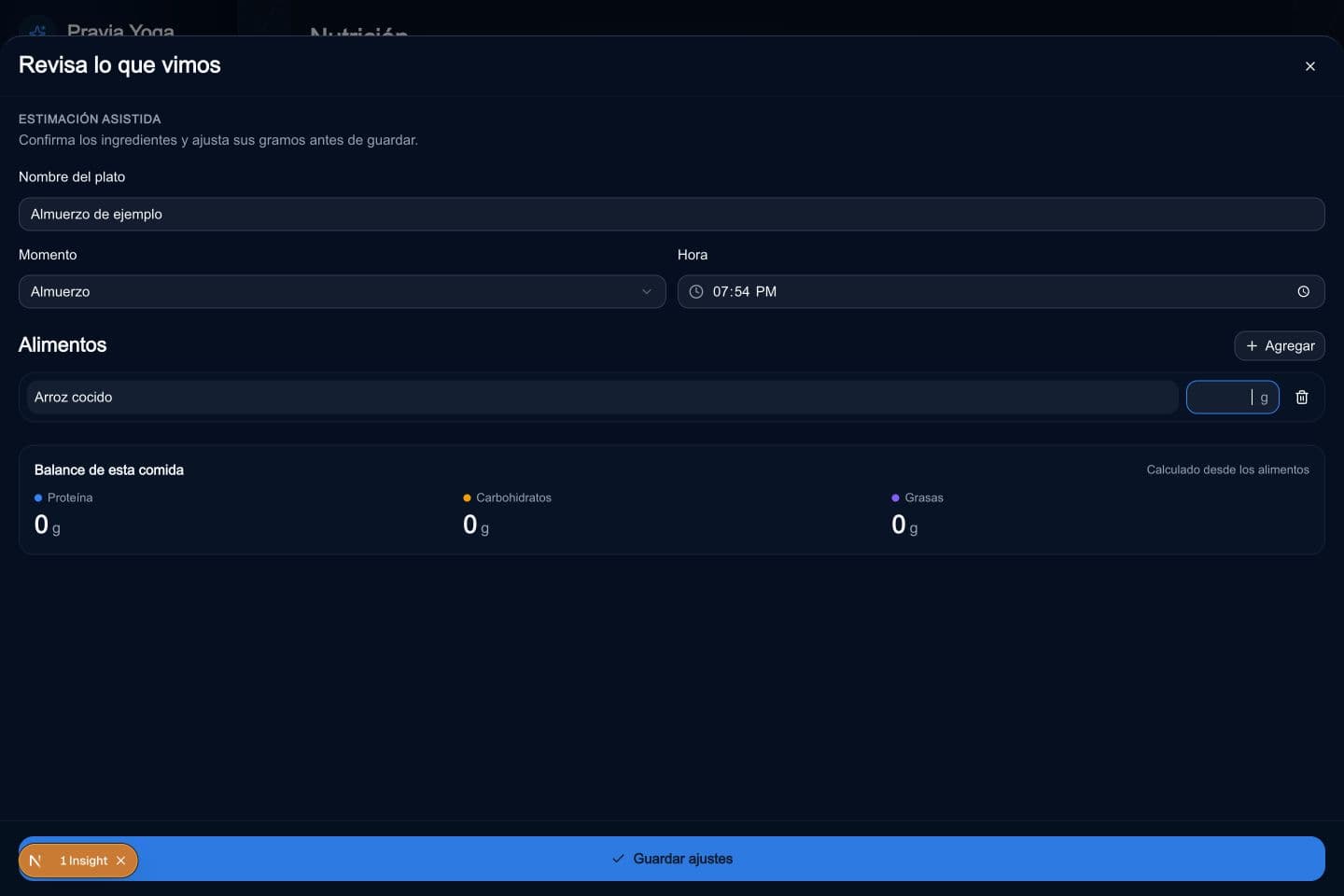Screen dimensions: 1344x896
Task: Expand the Momento dropdown
Action: [342, 292]
